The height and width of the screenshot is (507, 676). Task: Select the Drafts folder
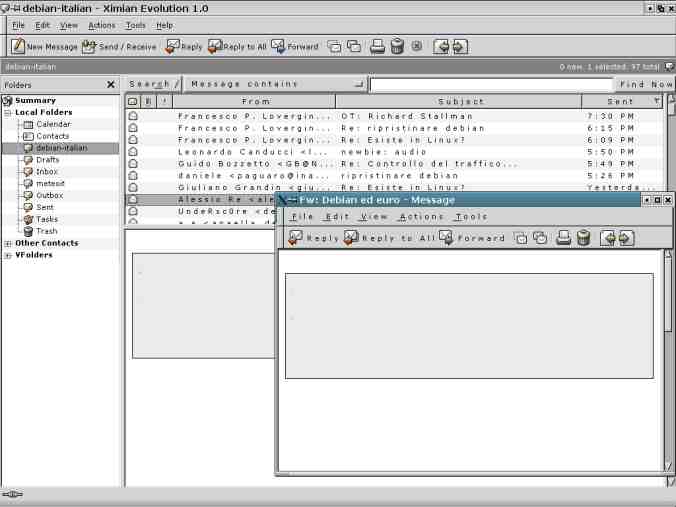[x=47, y=160]
